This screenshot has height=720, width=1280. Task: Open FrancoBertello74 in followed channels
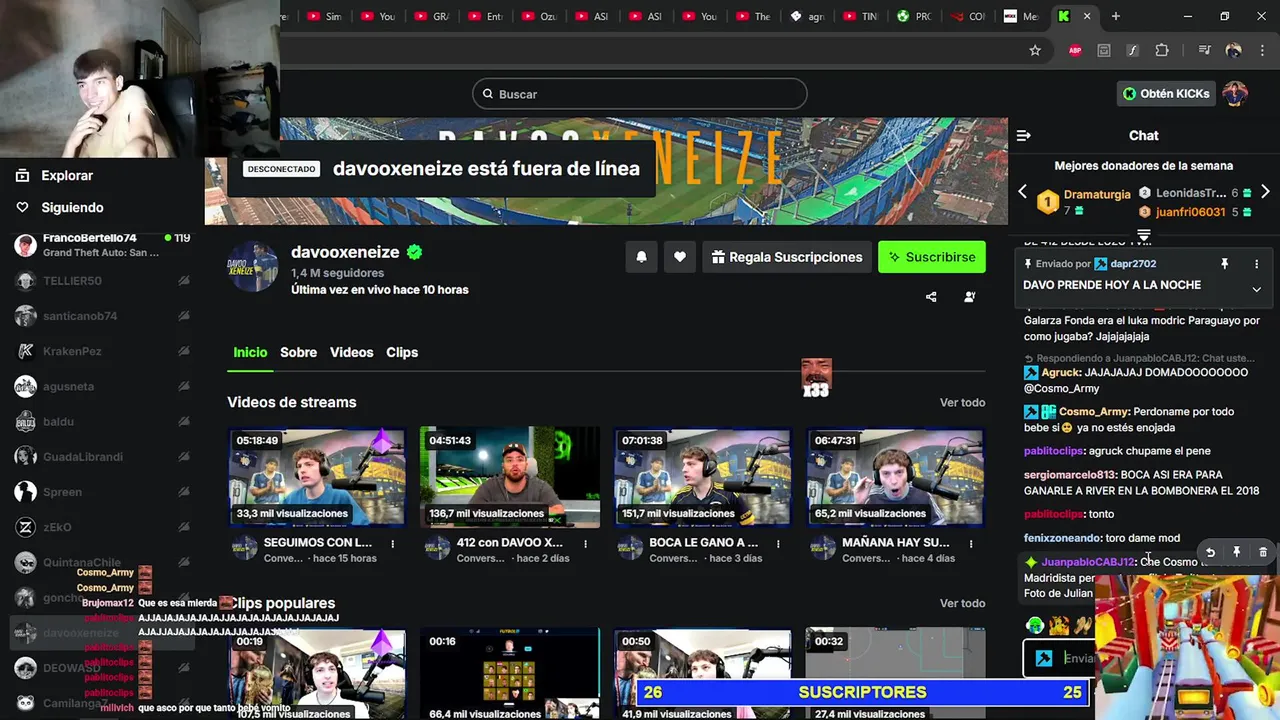click(x=102, y=245)
